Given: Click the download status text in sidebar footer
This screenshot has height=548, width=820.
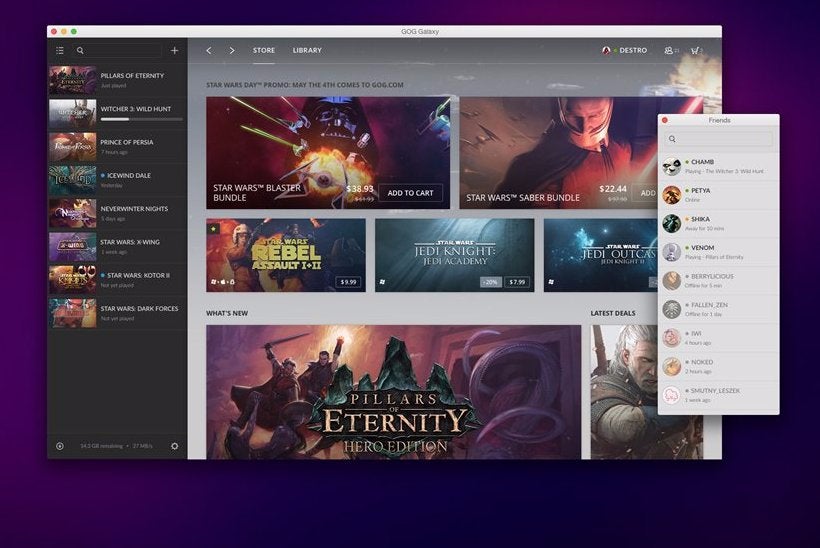Looking at the screenshot, I should pyautogui.click(x=116, y=446).
